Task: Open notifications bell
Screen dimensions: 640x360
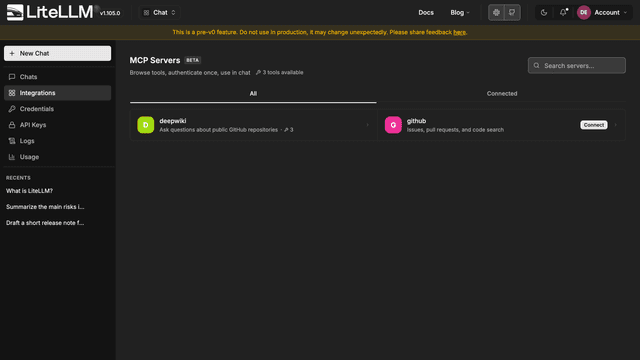Action: point(563,13)
